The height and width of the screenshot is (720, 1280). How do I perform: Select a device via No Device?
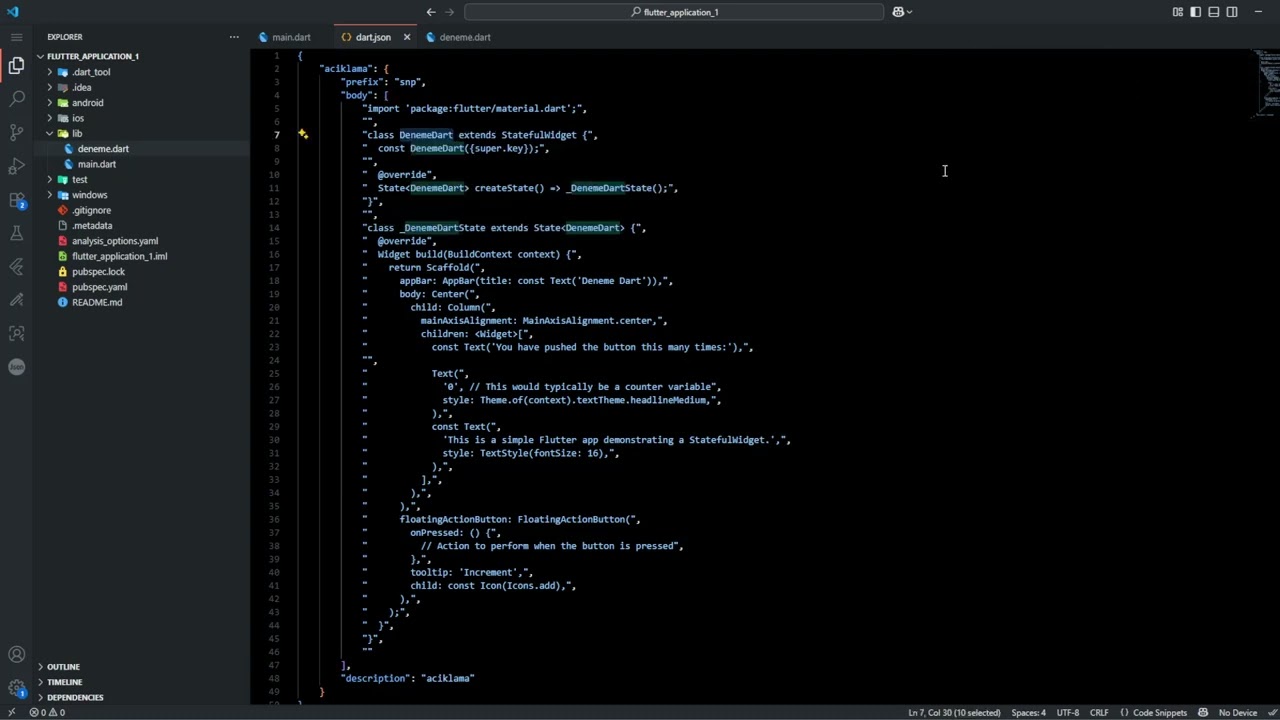coord(1237,712)
